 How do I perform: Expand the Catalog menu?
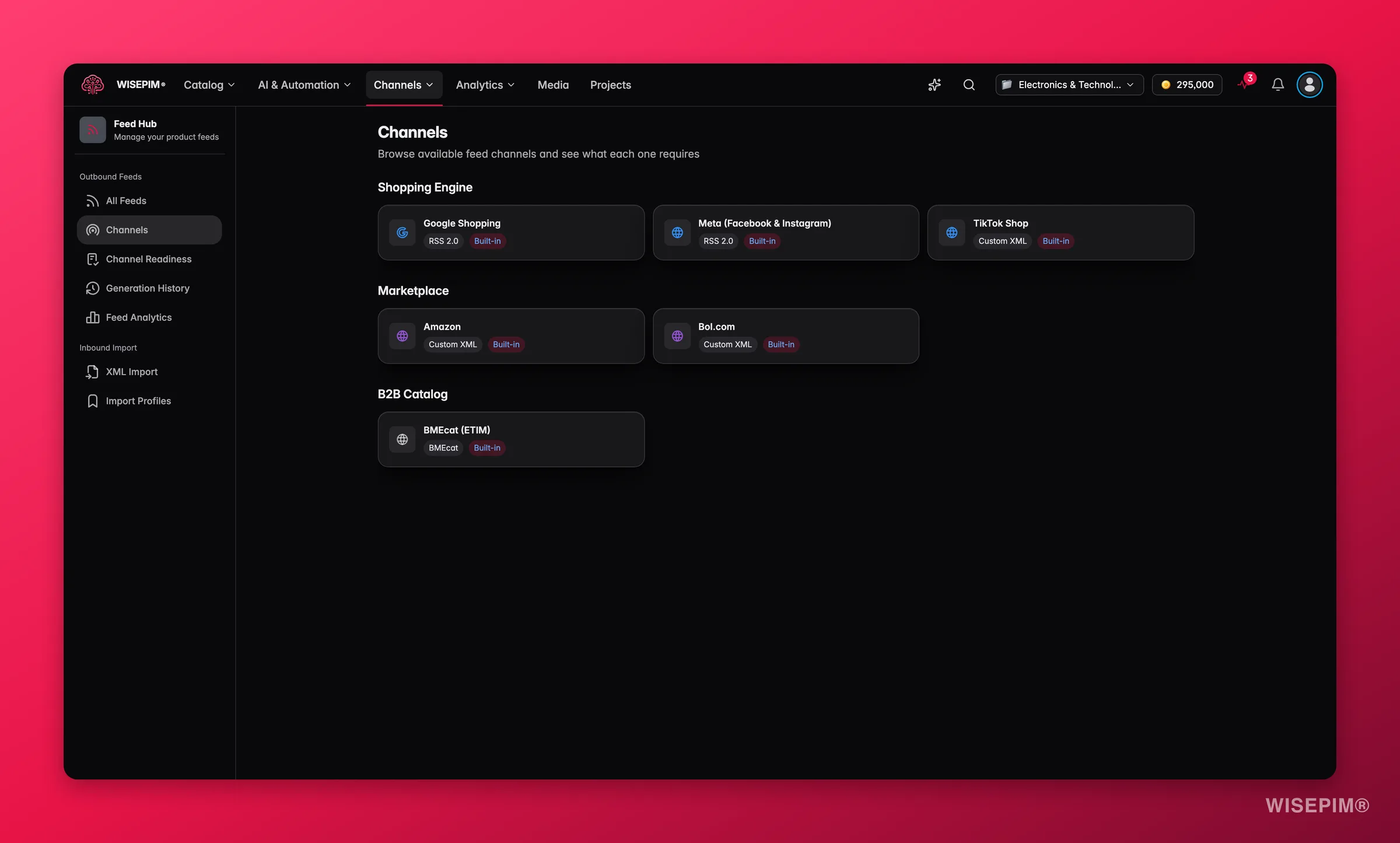[x=209, y=85]
